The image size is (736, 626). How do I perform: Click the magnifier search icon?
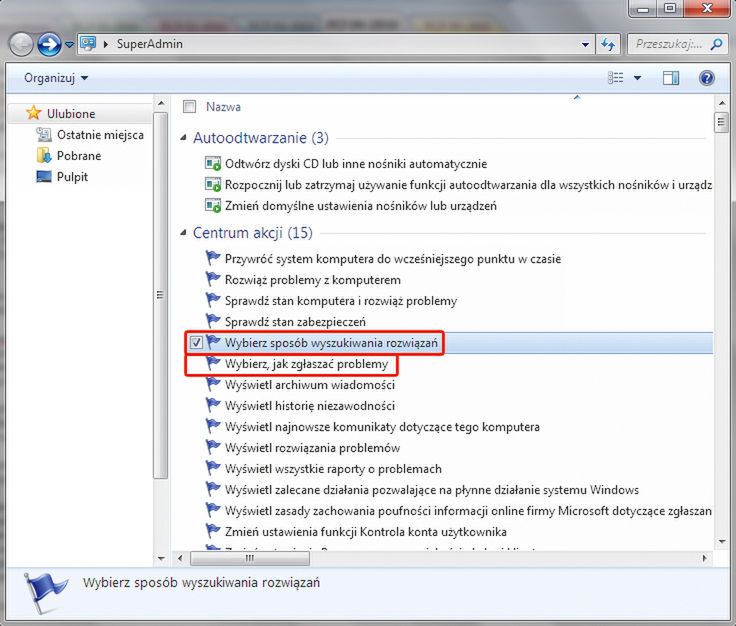[x=716, y=45]
